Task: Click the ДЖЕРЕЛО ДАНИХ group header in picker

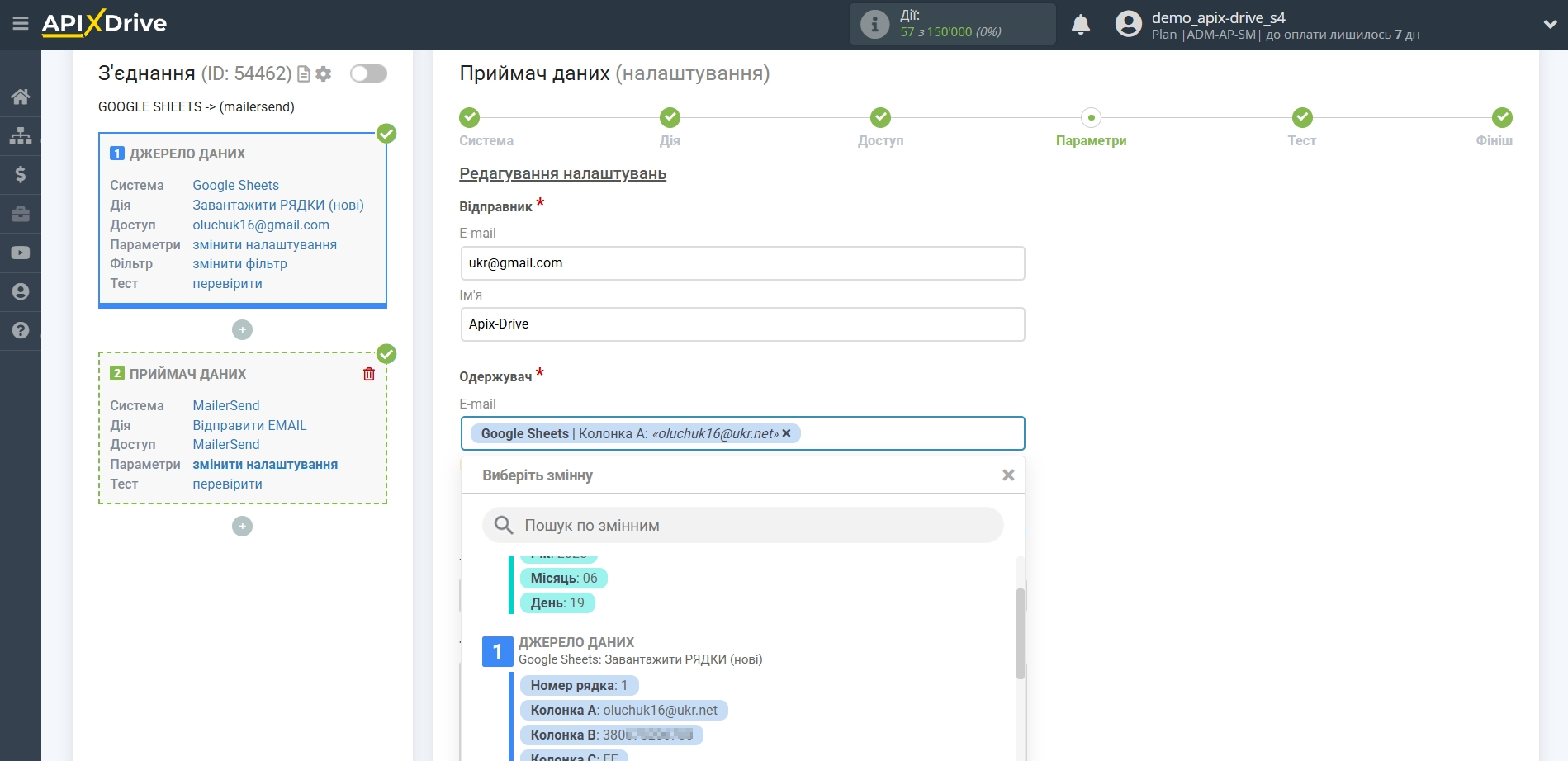Action: coord(576,642)
